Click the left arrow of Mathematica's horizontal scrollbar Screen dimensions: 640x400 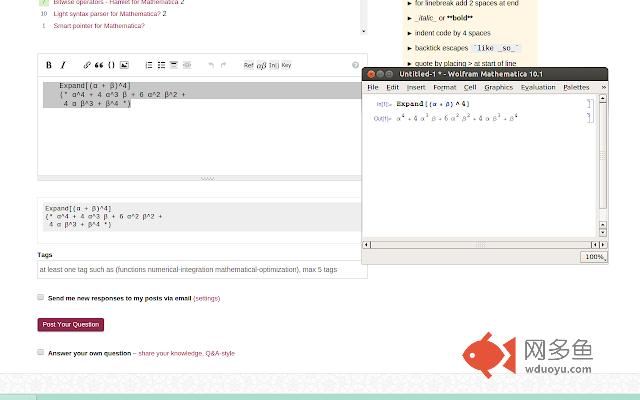click(x=367, y=244)
